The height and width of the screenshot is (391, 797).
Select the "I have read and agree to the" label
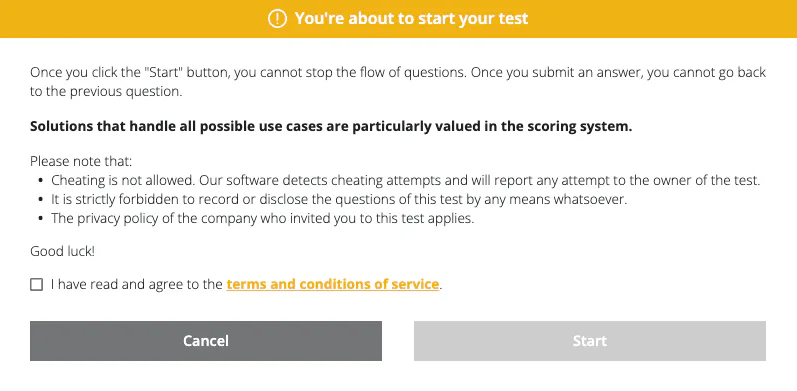click(137, 284)
